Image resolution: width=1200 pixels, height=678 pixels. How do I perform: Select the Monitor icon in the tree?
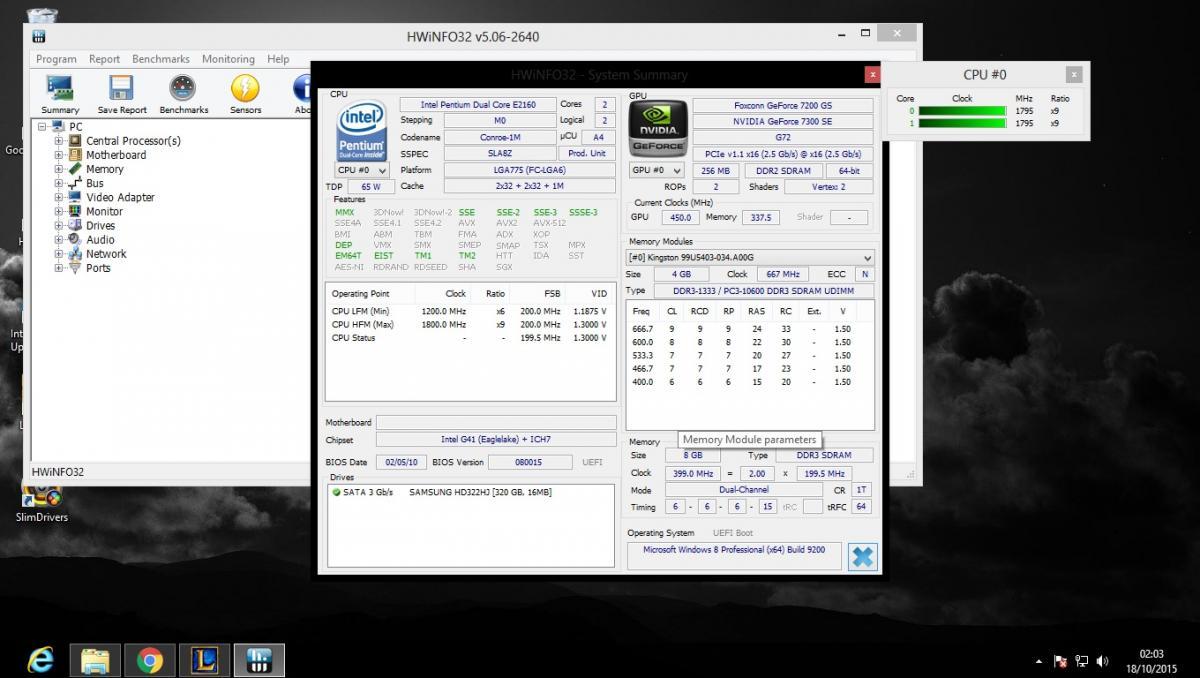tap(75, 212)
